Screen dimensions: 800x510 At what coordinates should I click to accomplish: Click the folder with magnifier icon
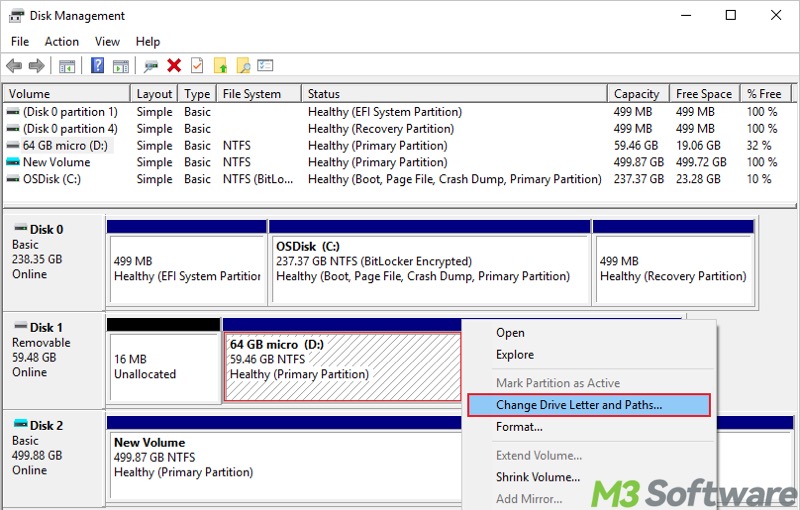pos(243,65)
